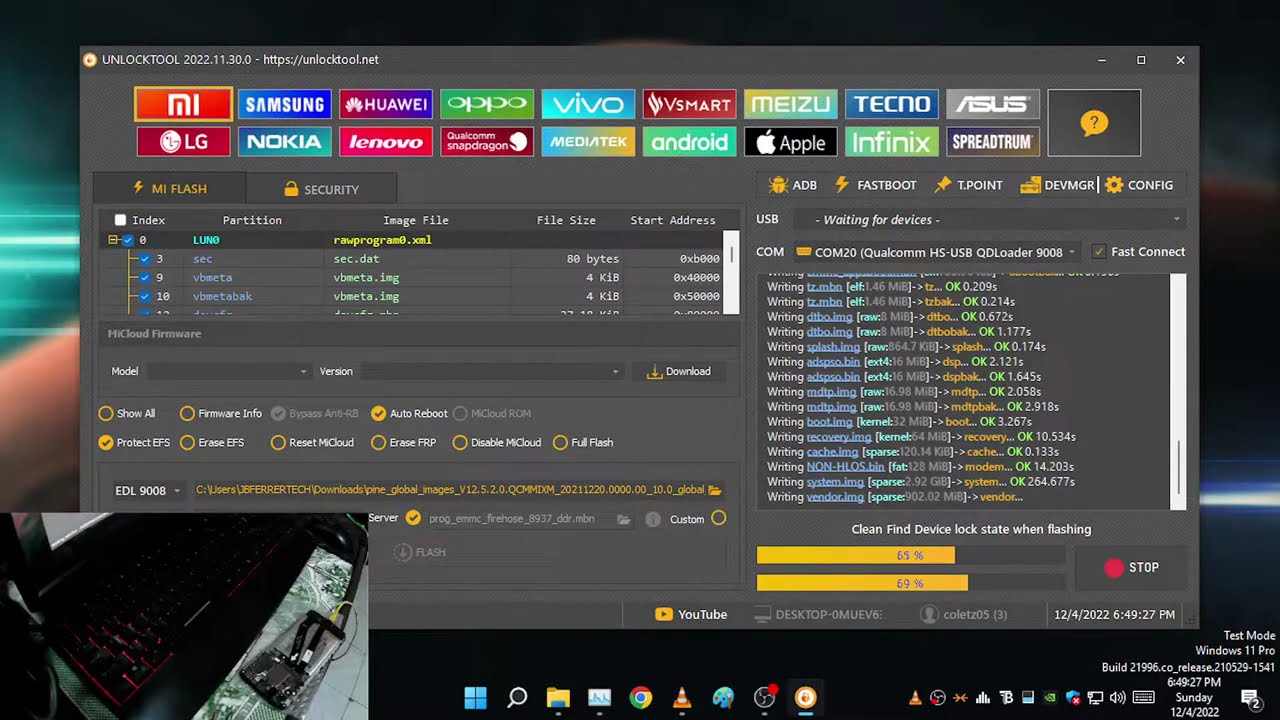Click the Download firmware button

point(679,371)
